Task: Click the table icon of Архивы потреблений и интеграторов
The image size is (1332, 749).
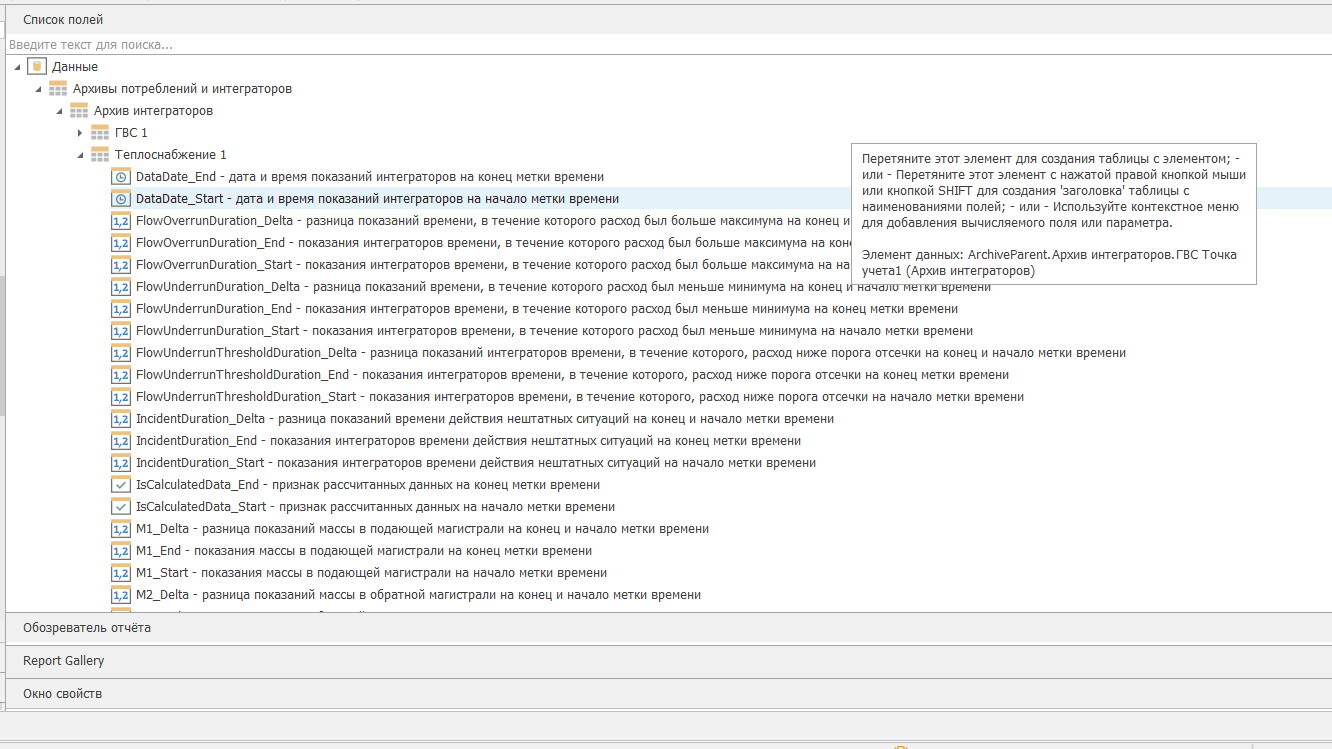Action: 58,88
